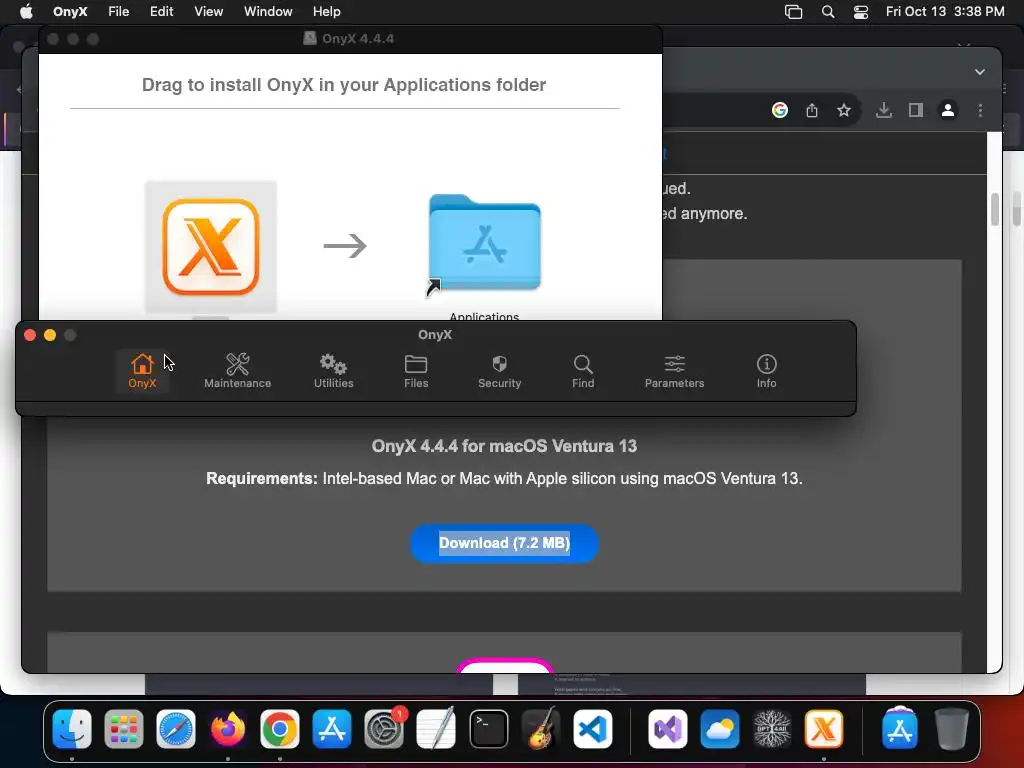Viewport: 1024px width, 768px height.
Task: Launch Visual Studio Code from the Dock
Action: point(593,729)
